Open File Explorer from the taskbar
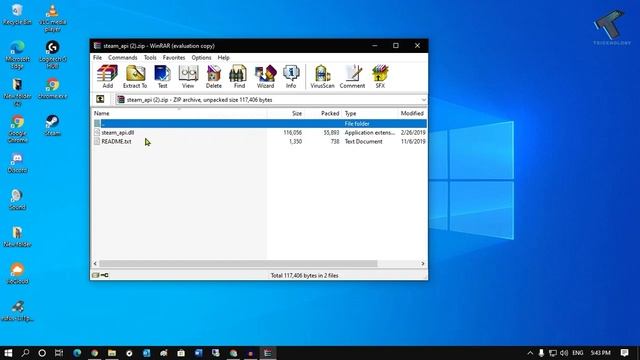 [x=112, y=353]
